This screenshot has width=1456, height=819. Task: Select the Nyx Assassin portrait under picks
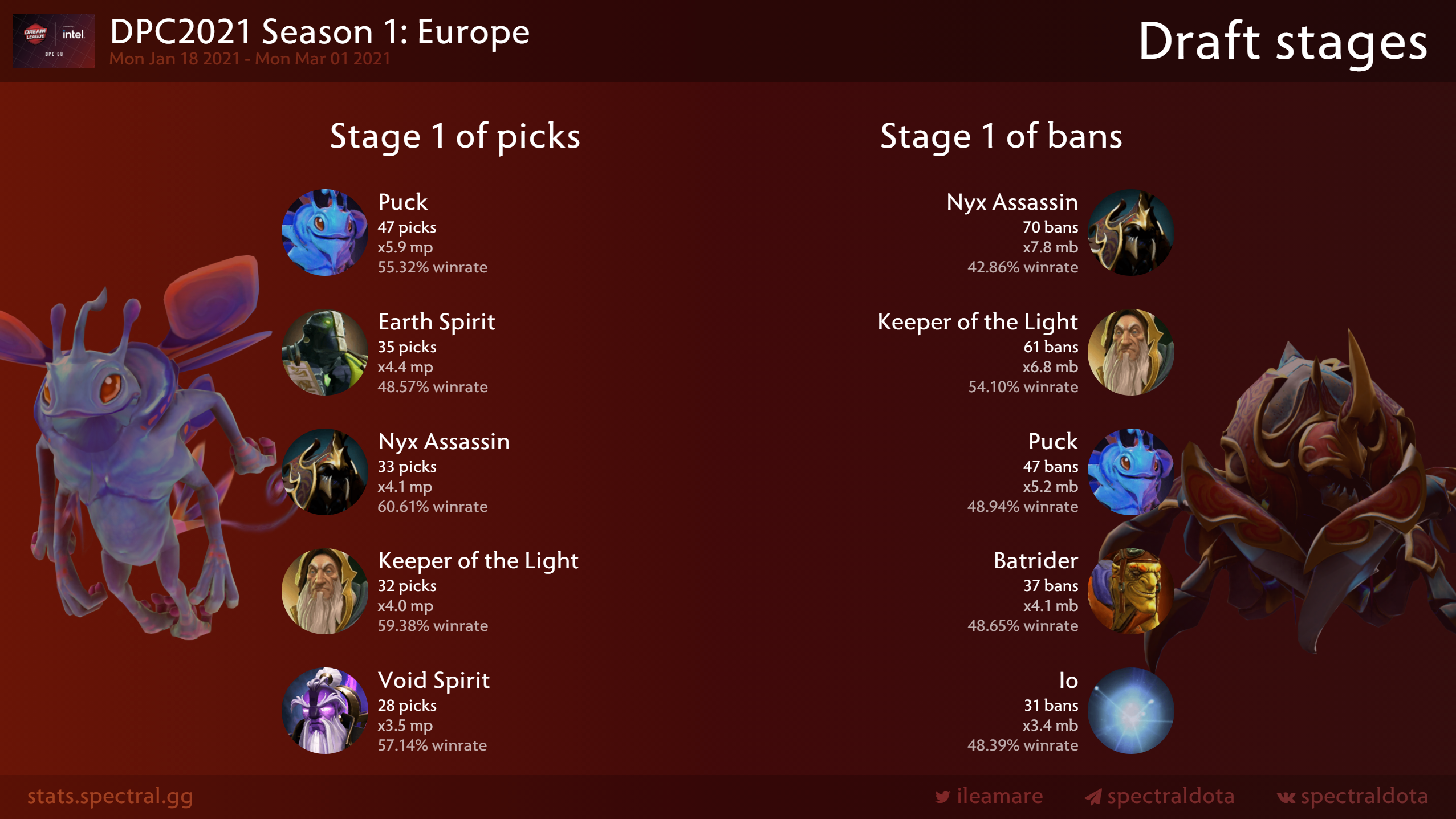click(x=325, y=472)
